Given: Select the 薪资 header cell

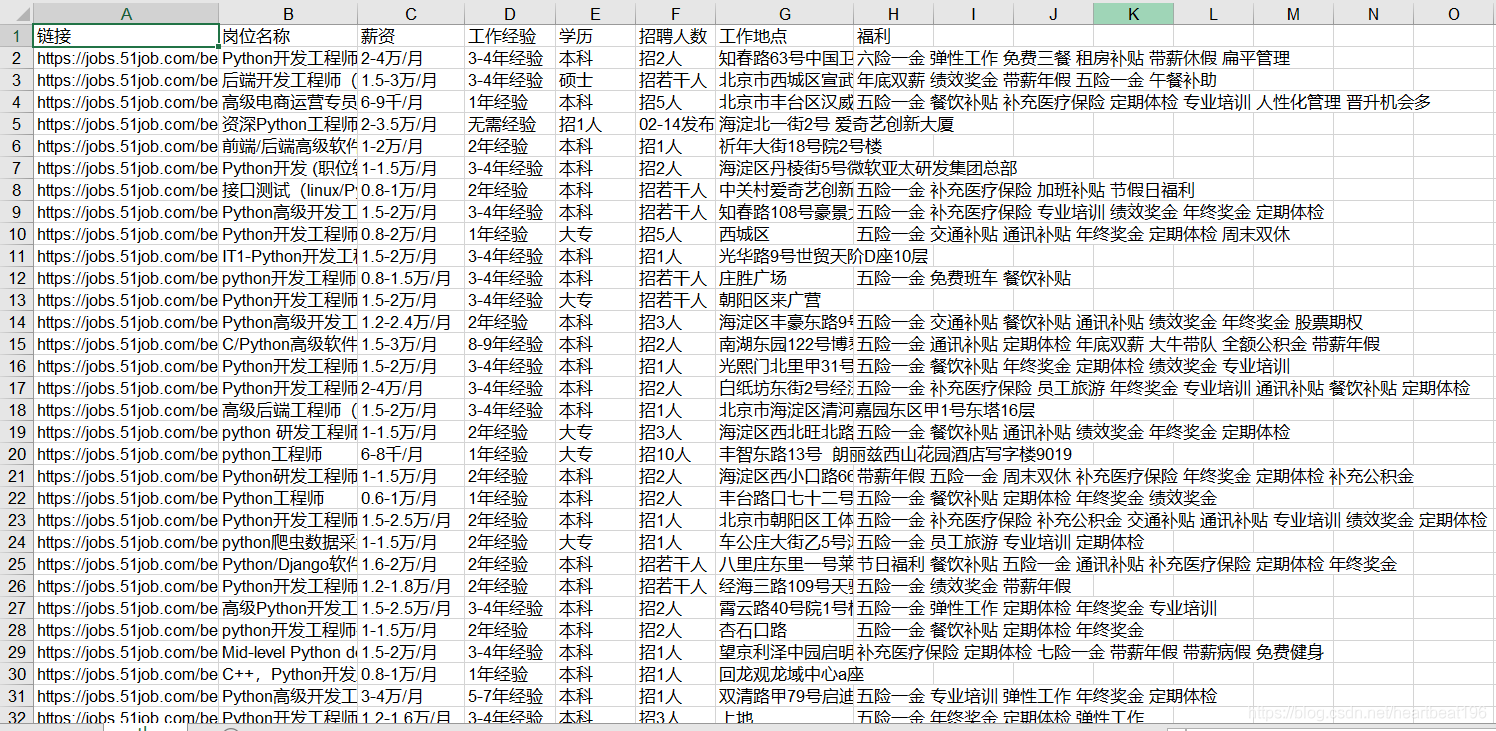Looking at the screenshot, I should [411, 36].
